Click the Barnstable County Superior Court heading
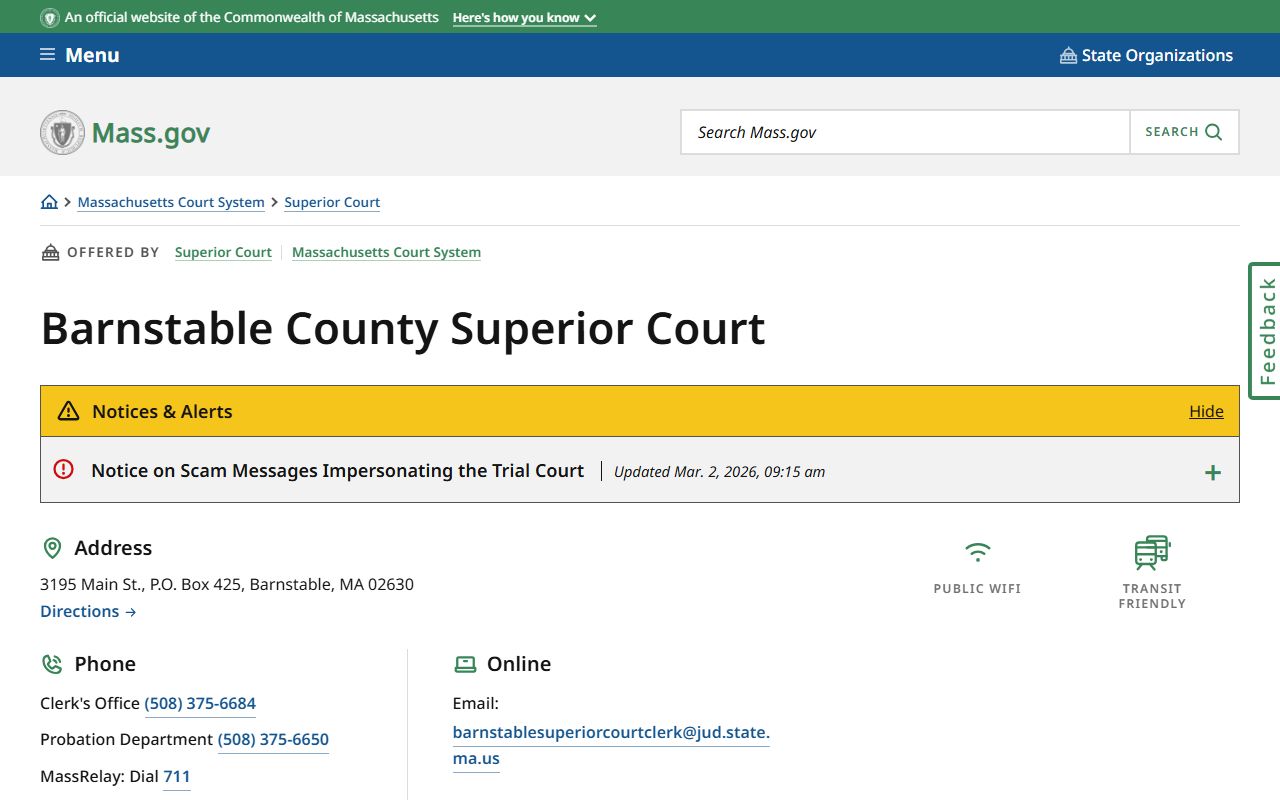This screenshot has width=1280, height=800. click(x=403, y=328)
